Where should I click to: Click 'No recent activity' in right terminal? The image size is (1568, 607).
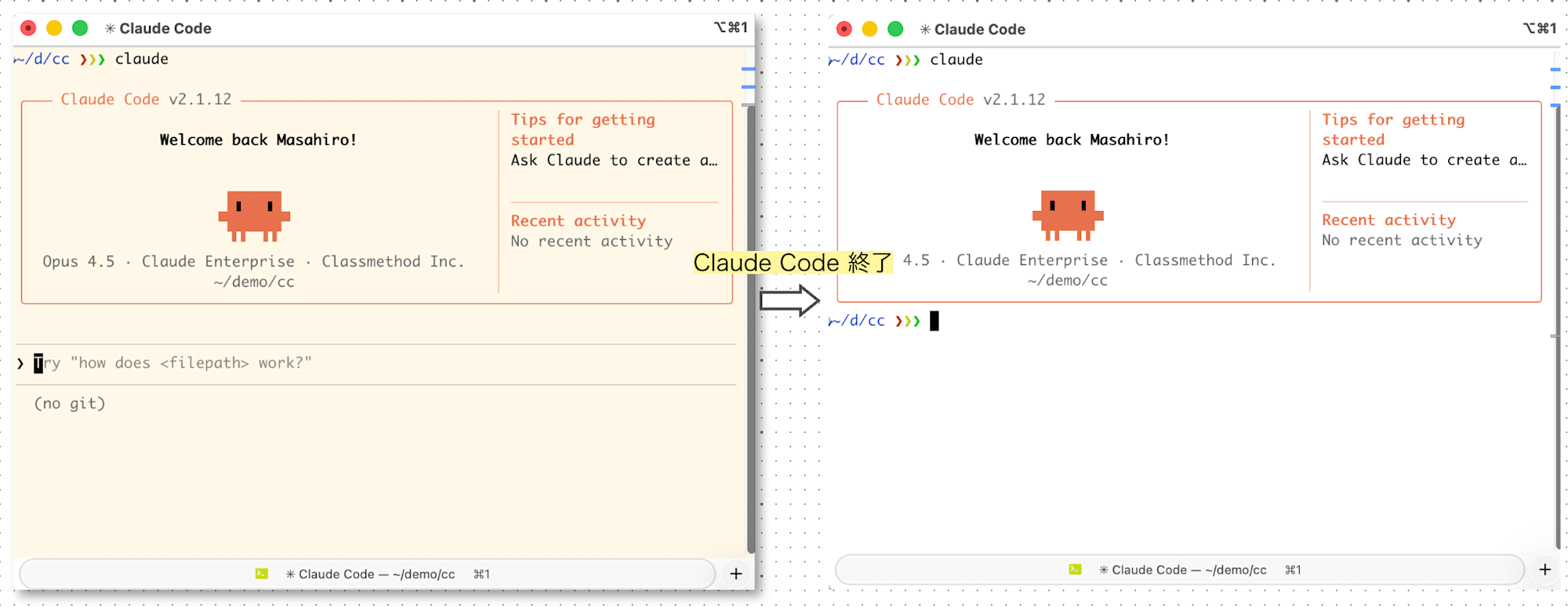(x=1402, y=241)
